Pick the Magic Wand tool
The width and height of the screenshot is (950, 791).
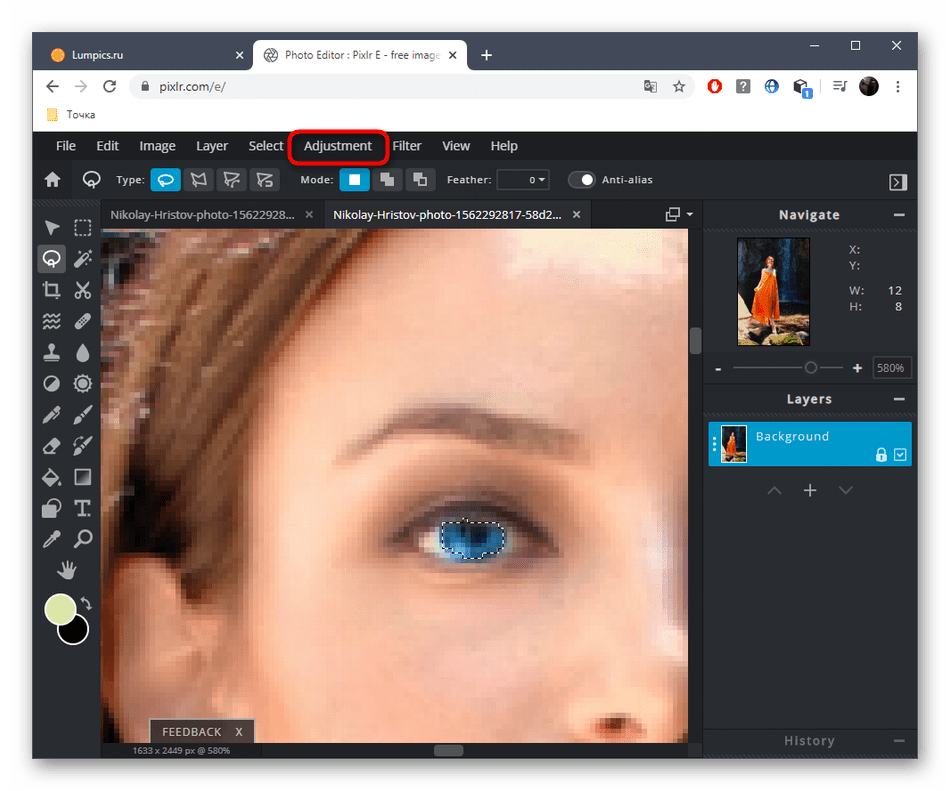click(83, 259)
